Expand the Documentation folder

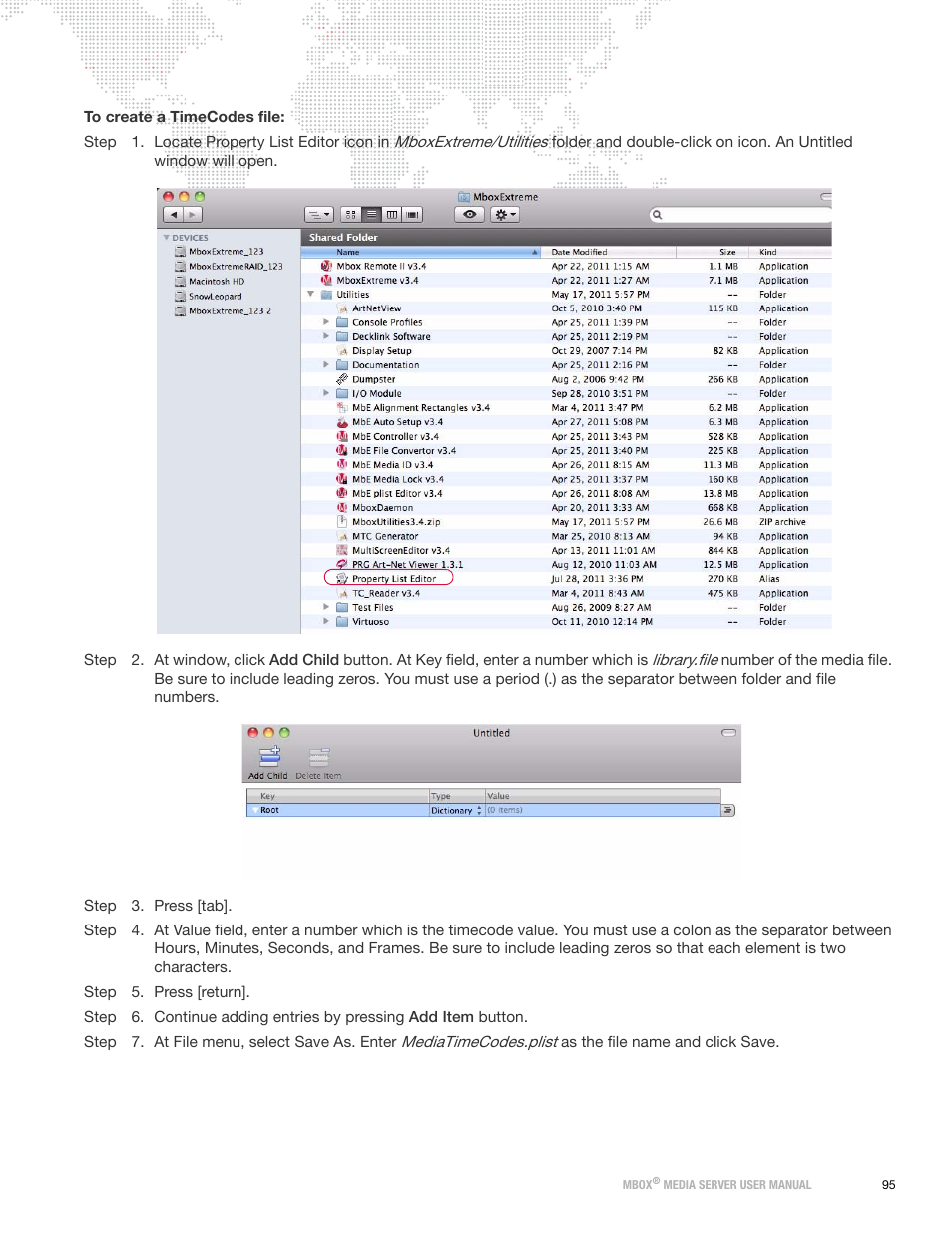click(326, 365)
